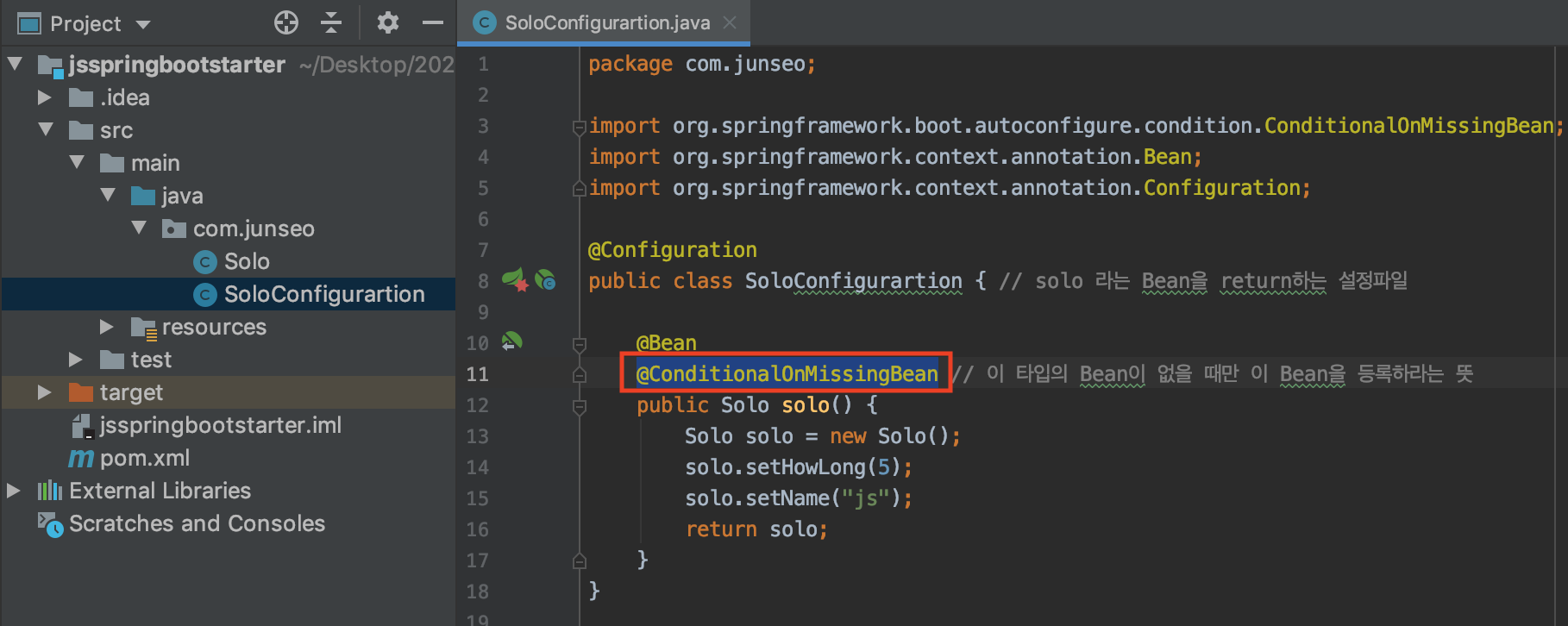Screen dimensions: 1568x626
Task: Click 'new Solo()' on line 13
Action: (889, 436)
